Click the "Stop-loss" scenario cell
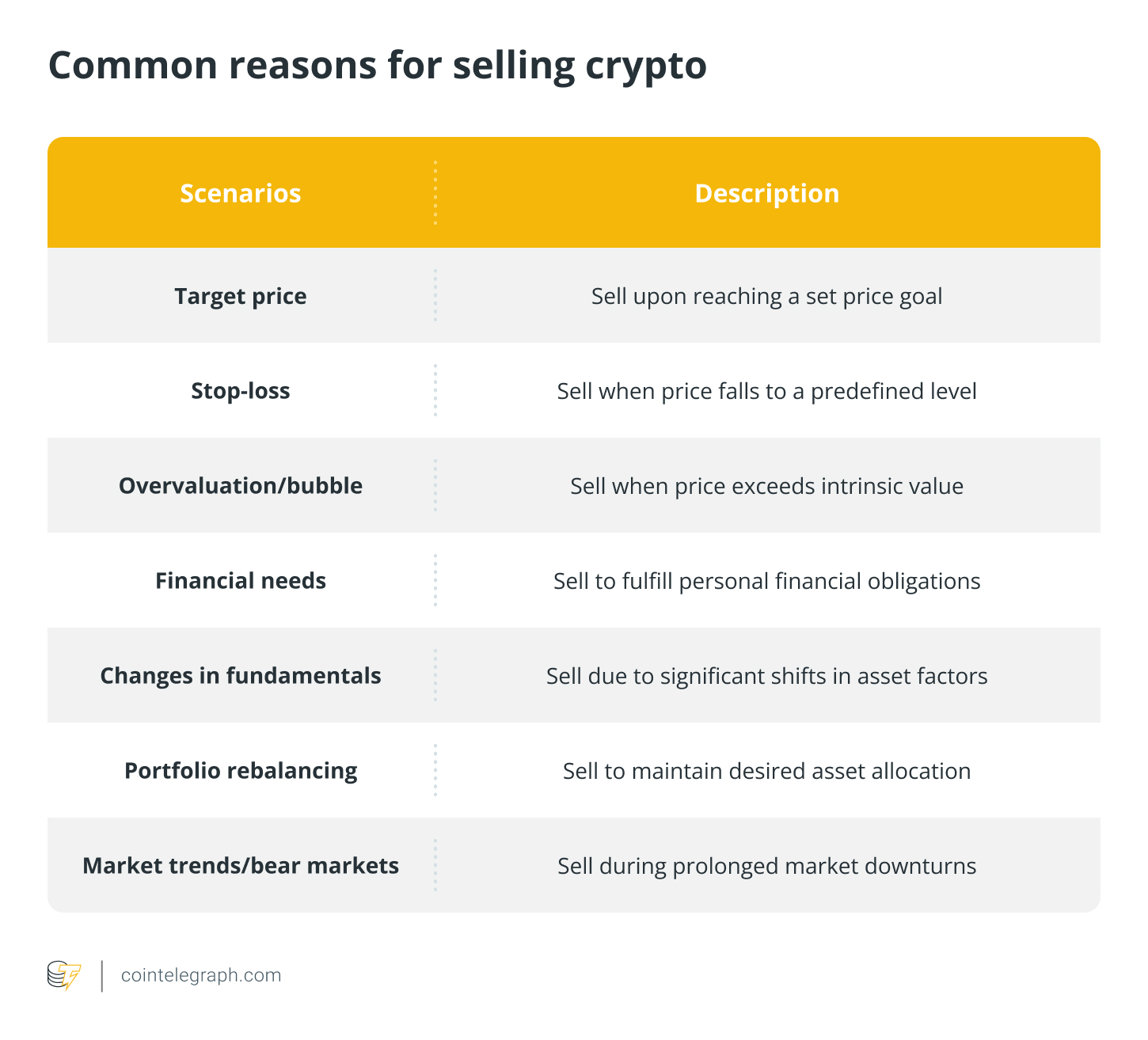The image size is (1148, 1040). [241, 391]
